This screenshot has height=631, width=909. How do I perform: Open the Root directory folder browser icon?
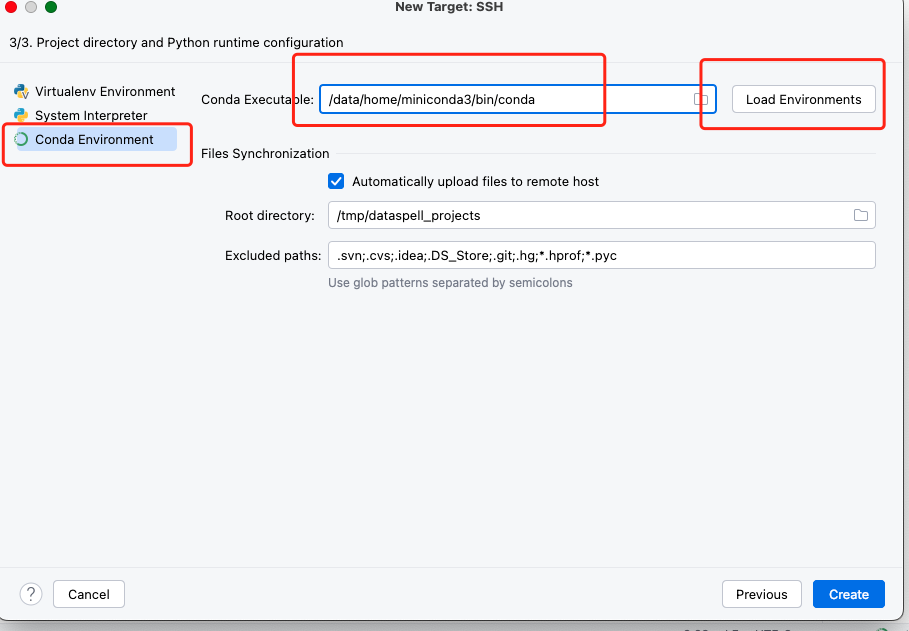point(861,215)
